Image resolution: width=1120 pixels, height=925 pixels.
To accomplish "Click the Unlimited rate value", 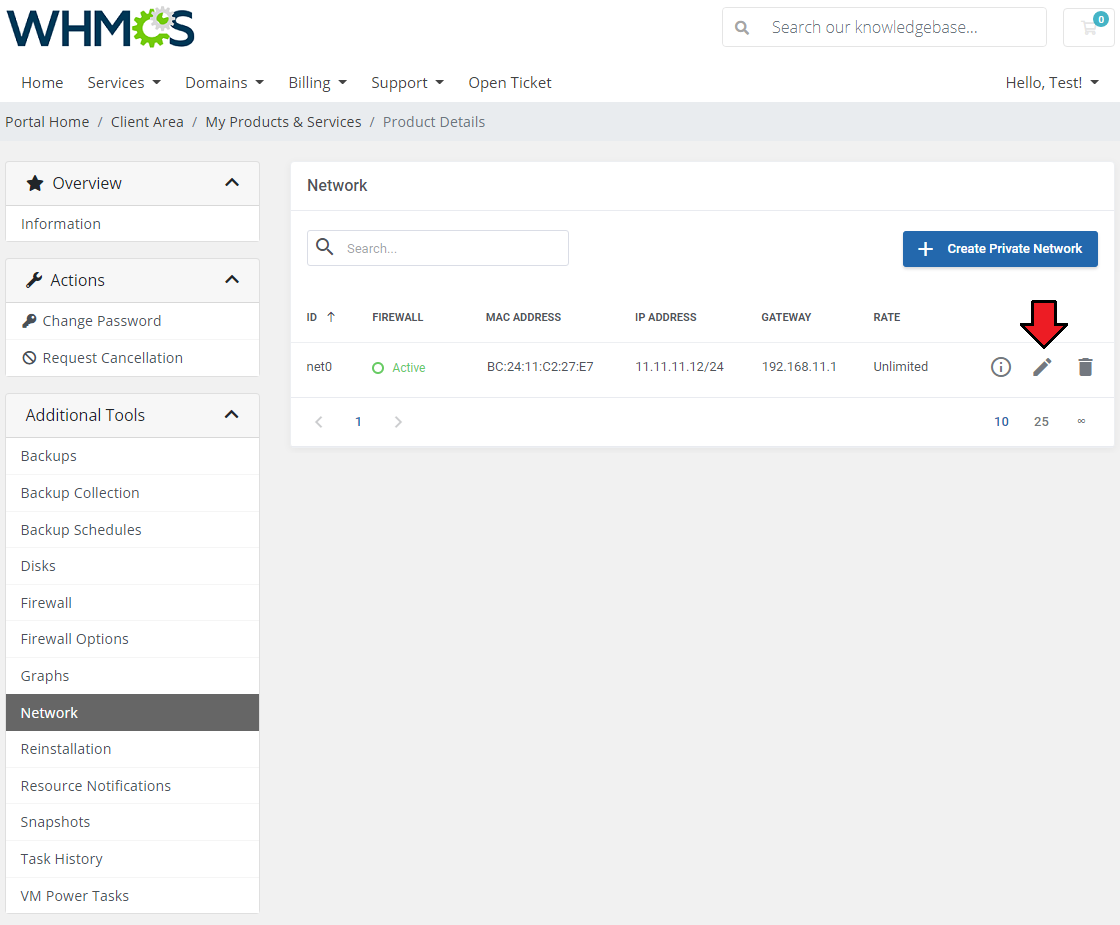I will point(901,367).
